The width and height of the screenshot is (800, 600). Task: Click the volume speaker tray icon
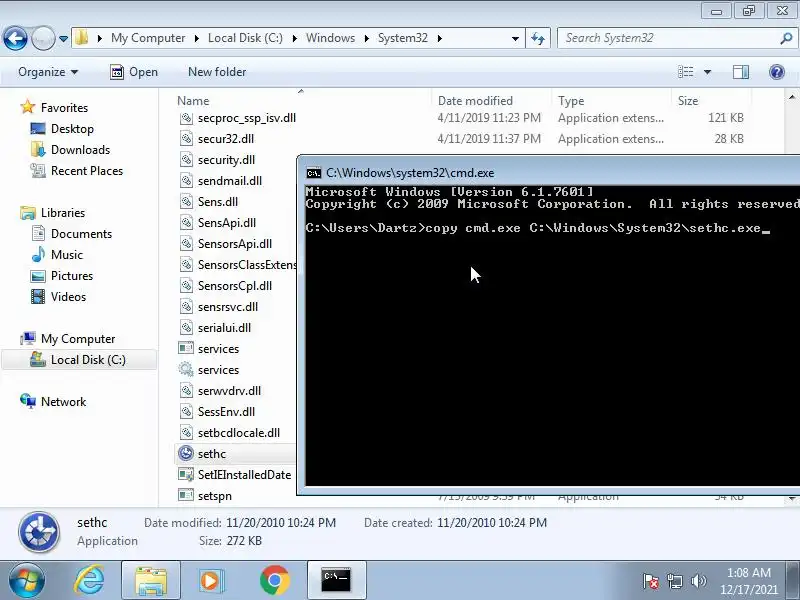coord(698,581)
